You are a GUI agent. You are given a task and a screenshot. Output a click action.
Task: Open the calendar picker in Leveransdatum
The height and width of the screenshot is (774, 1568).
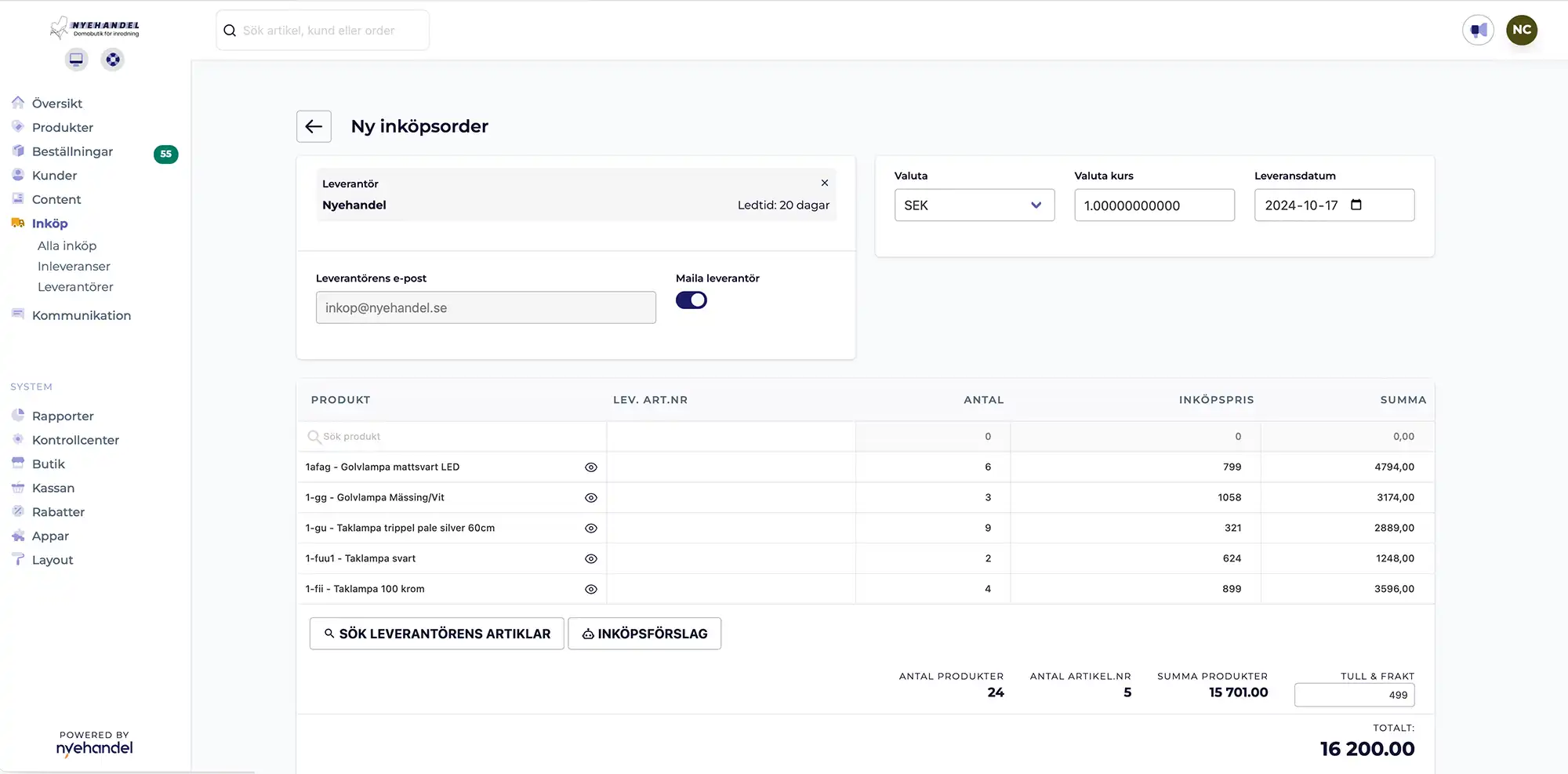coord(1356,205)
